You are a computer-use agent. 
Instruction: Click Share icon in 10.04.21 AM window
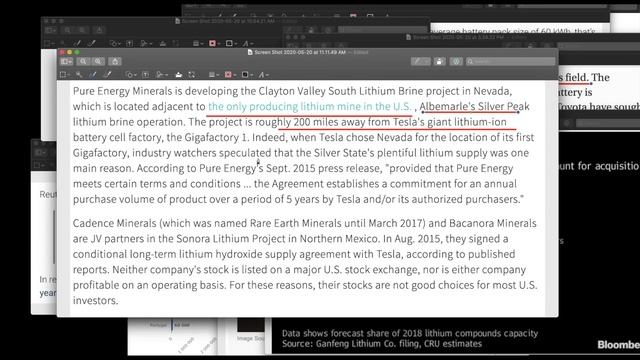tap(99, 30)
